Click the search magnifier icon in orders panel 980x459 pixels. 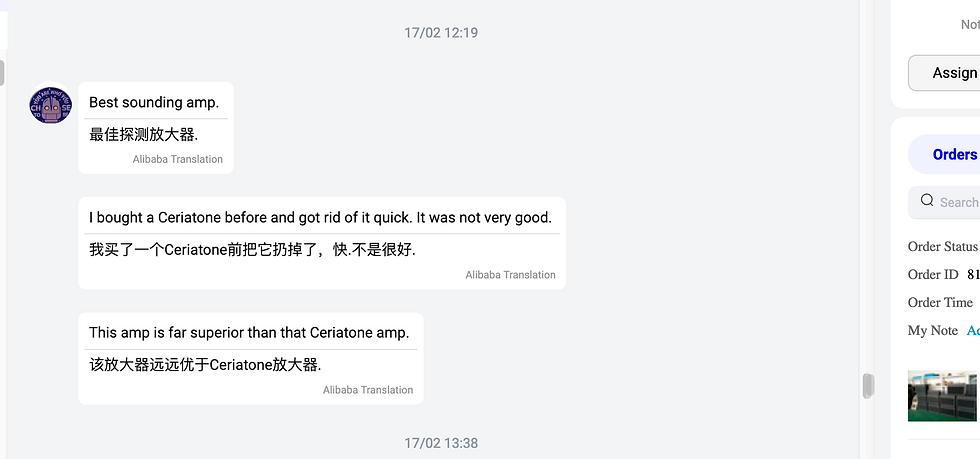point(927,201)
